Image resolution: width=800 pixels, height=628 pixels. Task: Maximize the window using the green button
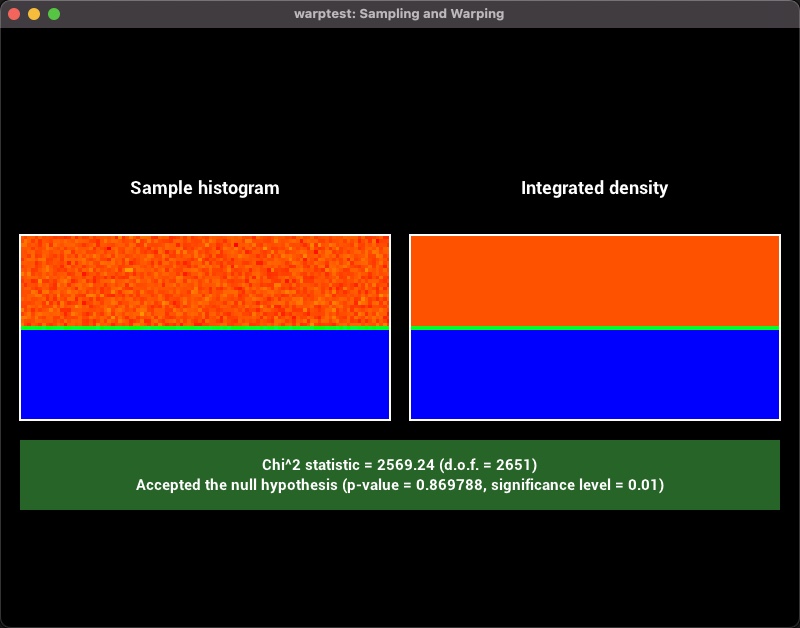(54, 14)
